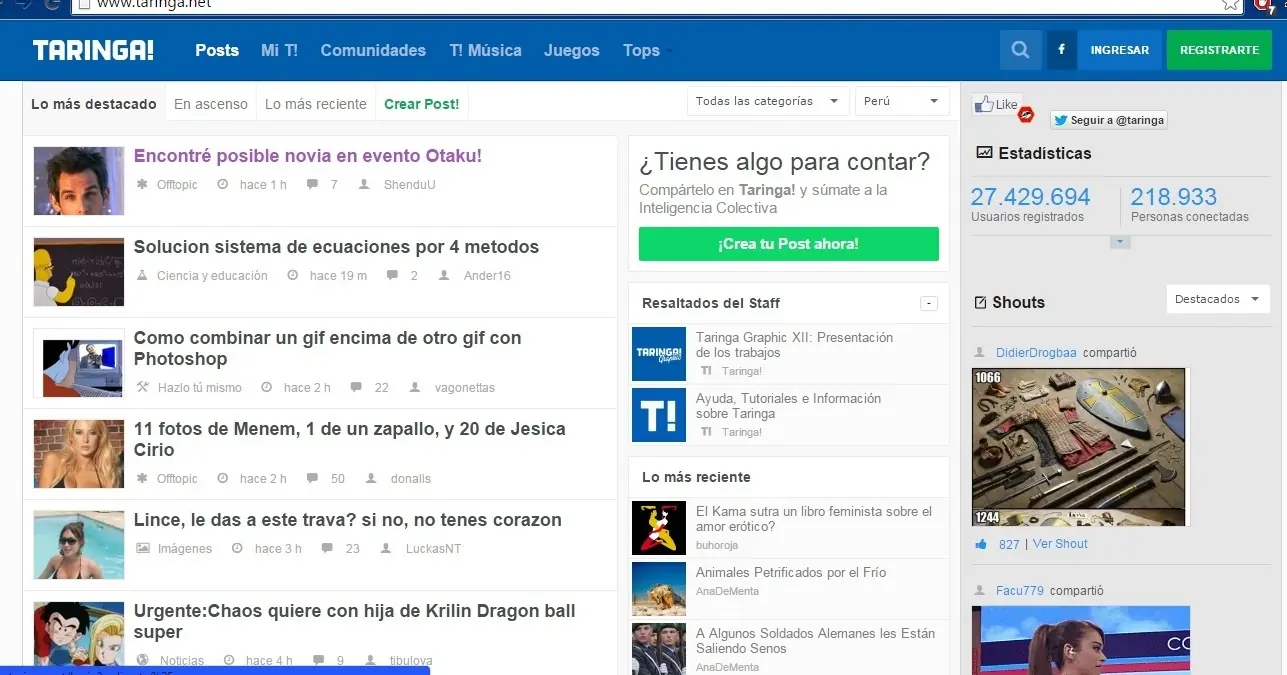
Task: Click AnaDeMenta under Animales Petrificados
Action: (x=727, y=591)
